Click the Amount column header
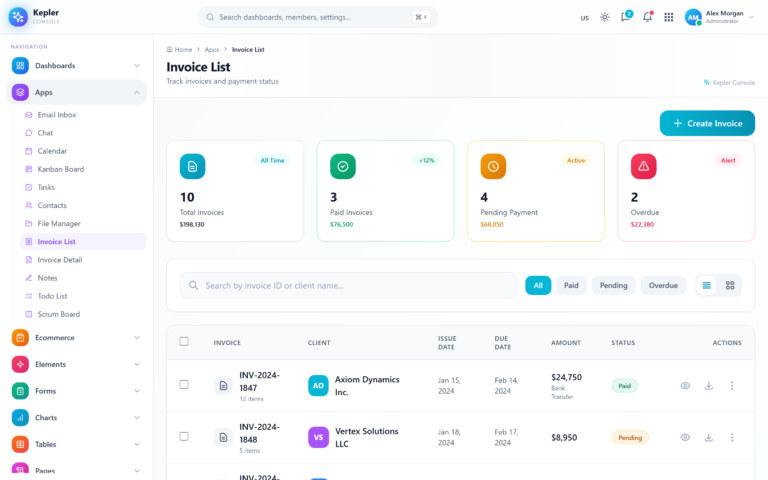This screenshot has width=768, height=480. [566, 343]
